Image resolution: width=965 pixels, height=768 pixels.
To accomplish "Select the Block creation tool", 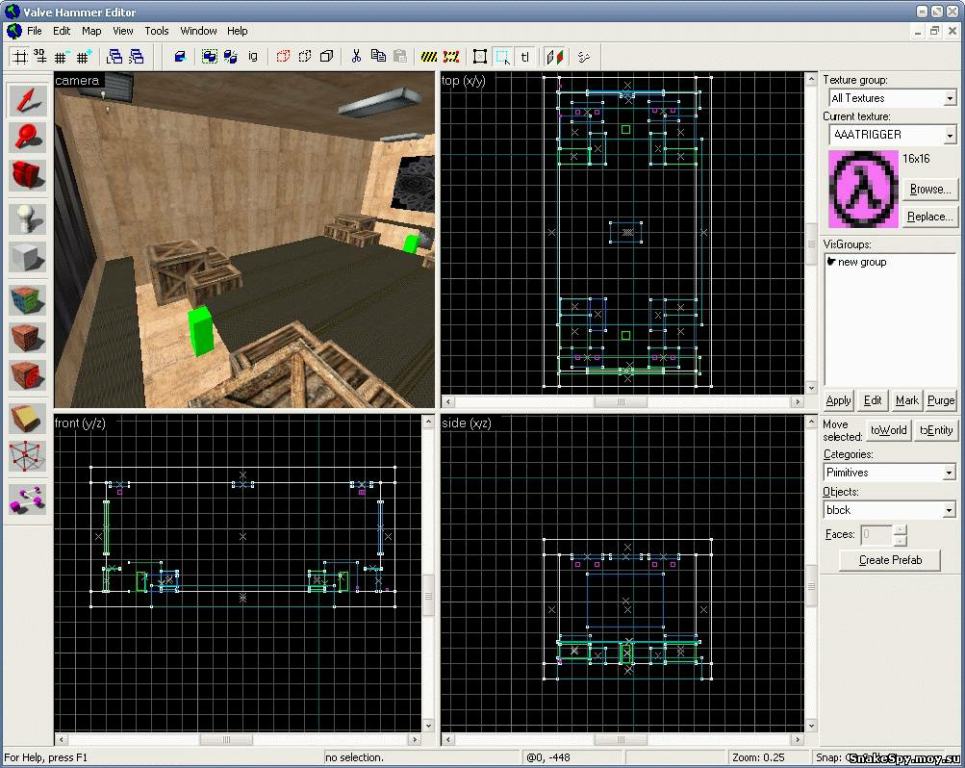I will (28, 257).
